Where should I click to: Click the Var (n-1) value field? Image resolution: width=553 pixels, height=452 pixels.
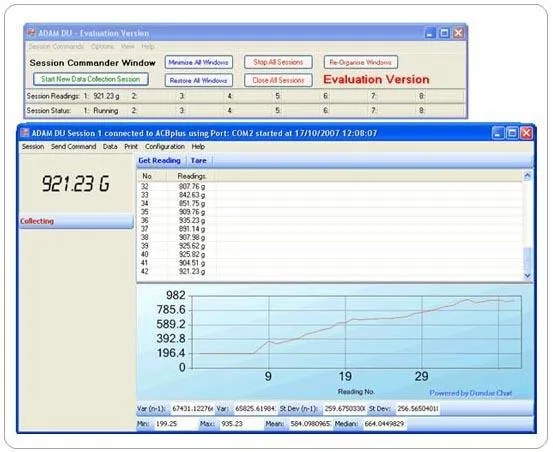pos(192,409)
